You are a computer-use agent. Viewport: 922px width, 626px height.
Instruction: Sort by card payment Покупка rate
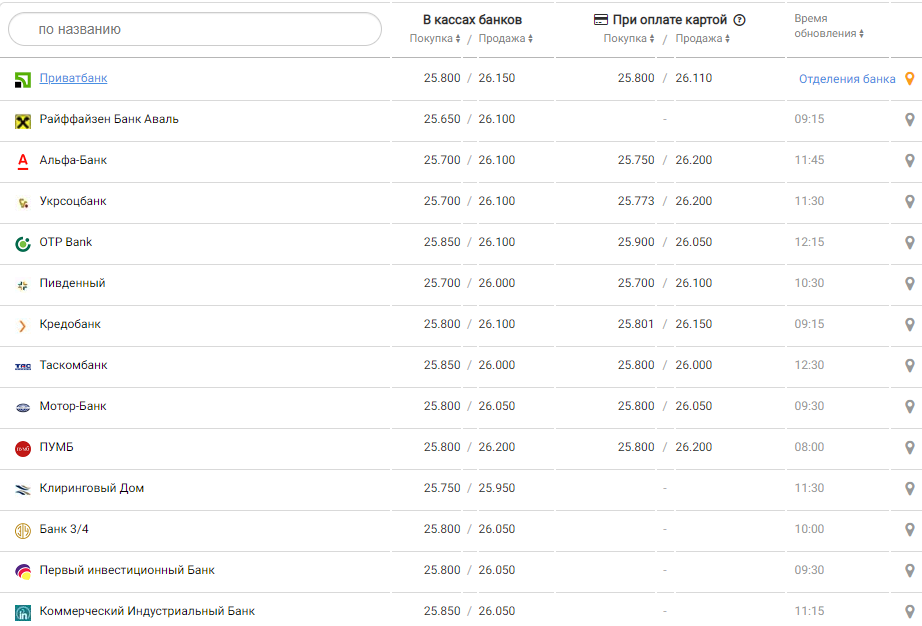point(629,39)
